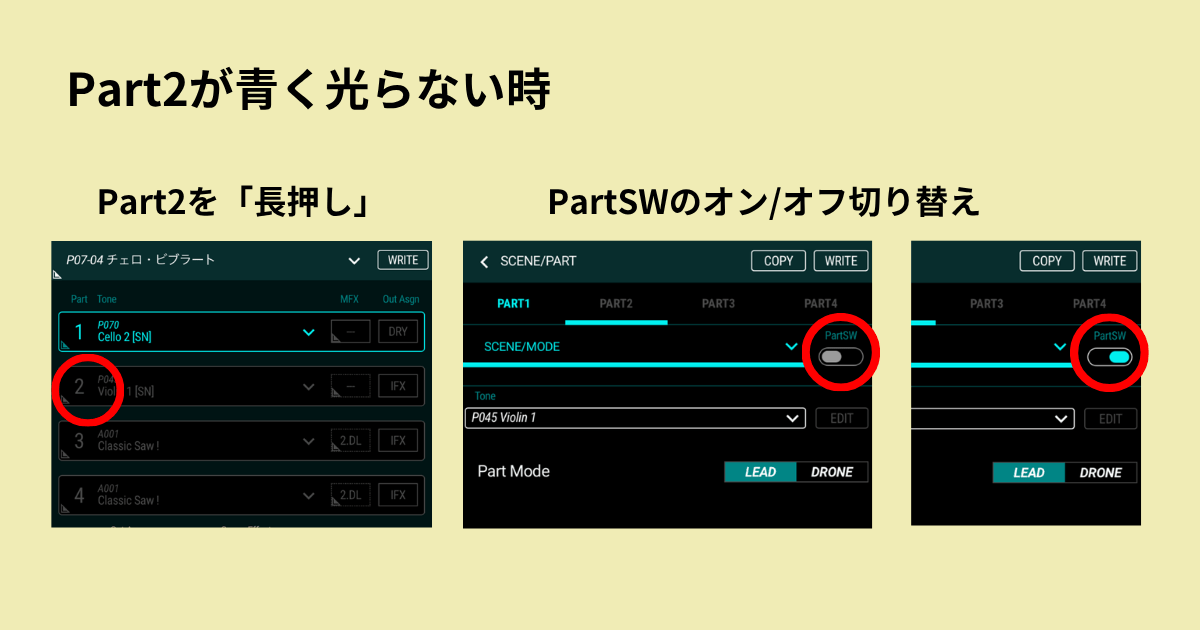The image size is (1200, 630).
Task: Open PART4 tab in the PartSW-on panel
Action: tap(1089, 304)
